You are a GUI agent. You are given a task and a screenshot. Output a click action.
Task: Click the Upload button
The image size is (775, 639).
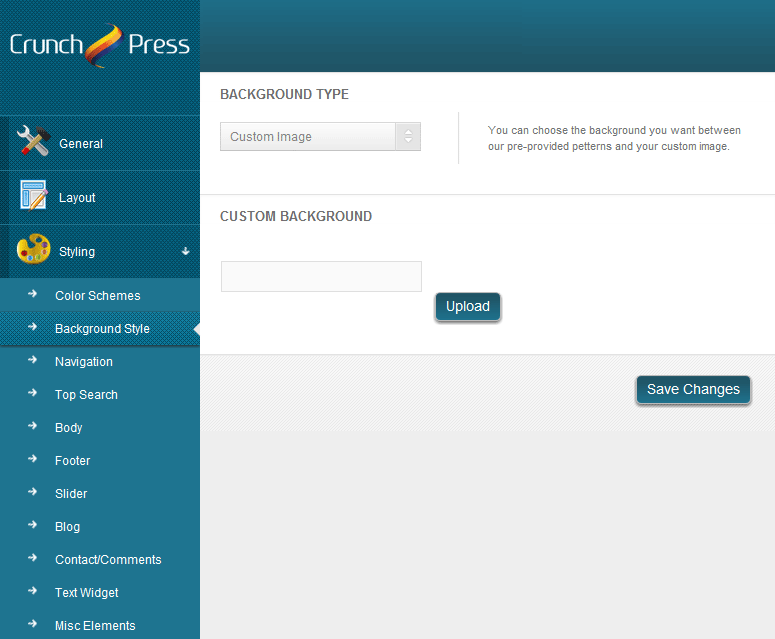click(468, 306)
